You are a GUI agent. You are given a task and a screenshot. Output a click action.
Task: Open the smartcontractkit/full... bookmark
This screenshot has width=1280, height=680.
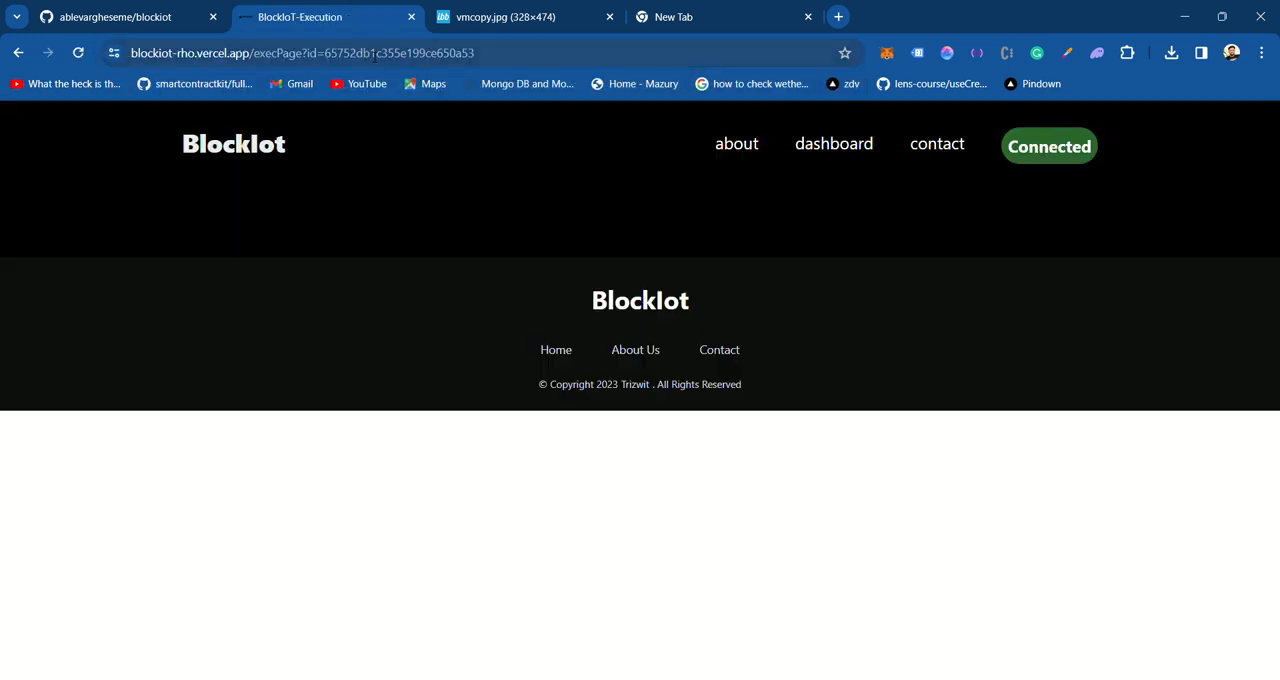coord(195,84)
